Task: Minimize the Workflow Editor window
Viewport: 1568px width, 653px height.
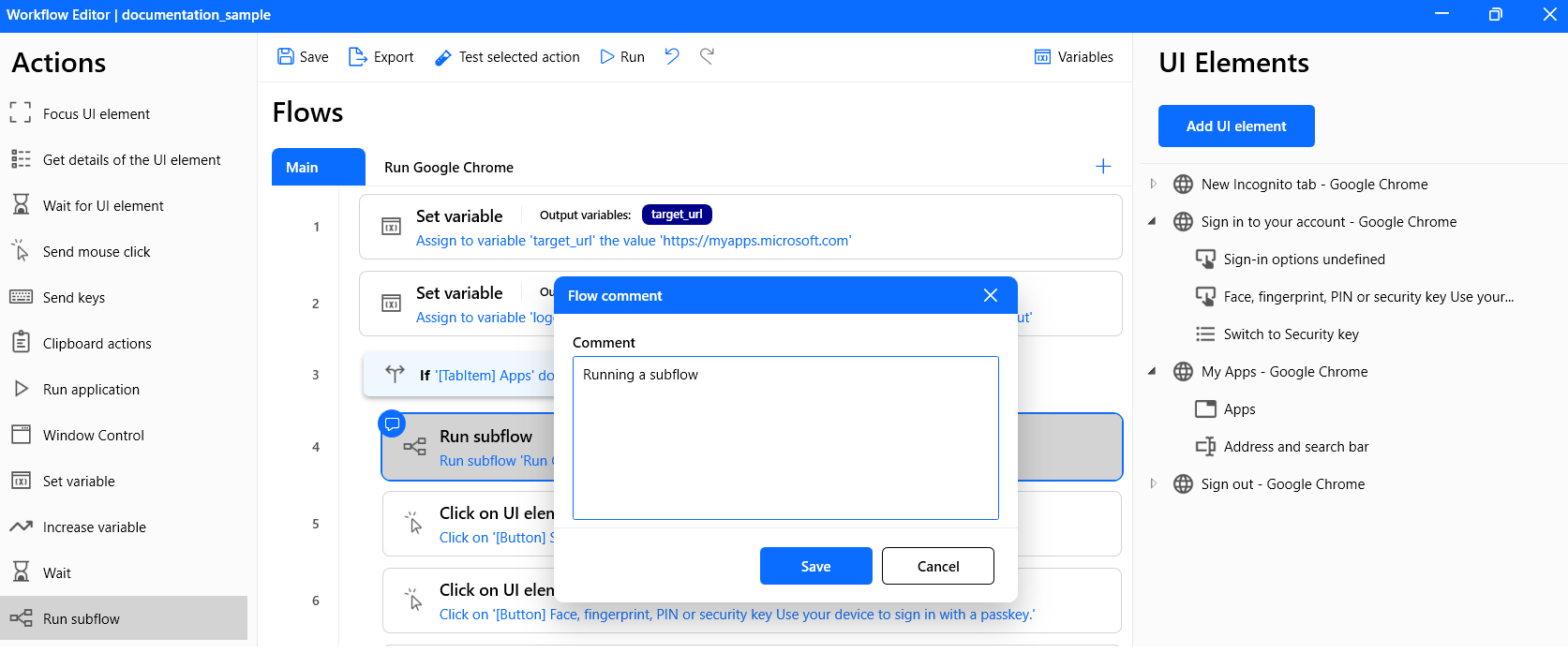Action: 1442,14
